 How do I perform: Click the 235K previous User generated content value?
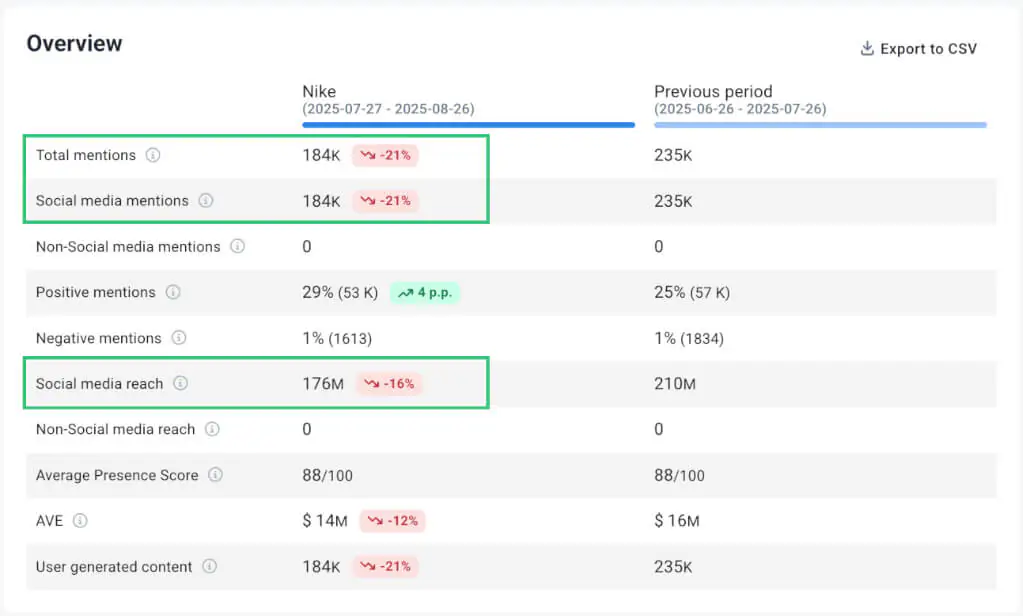[x=673, y=566]
